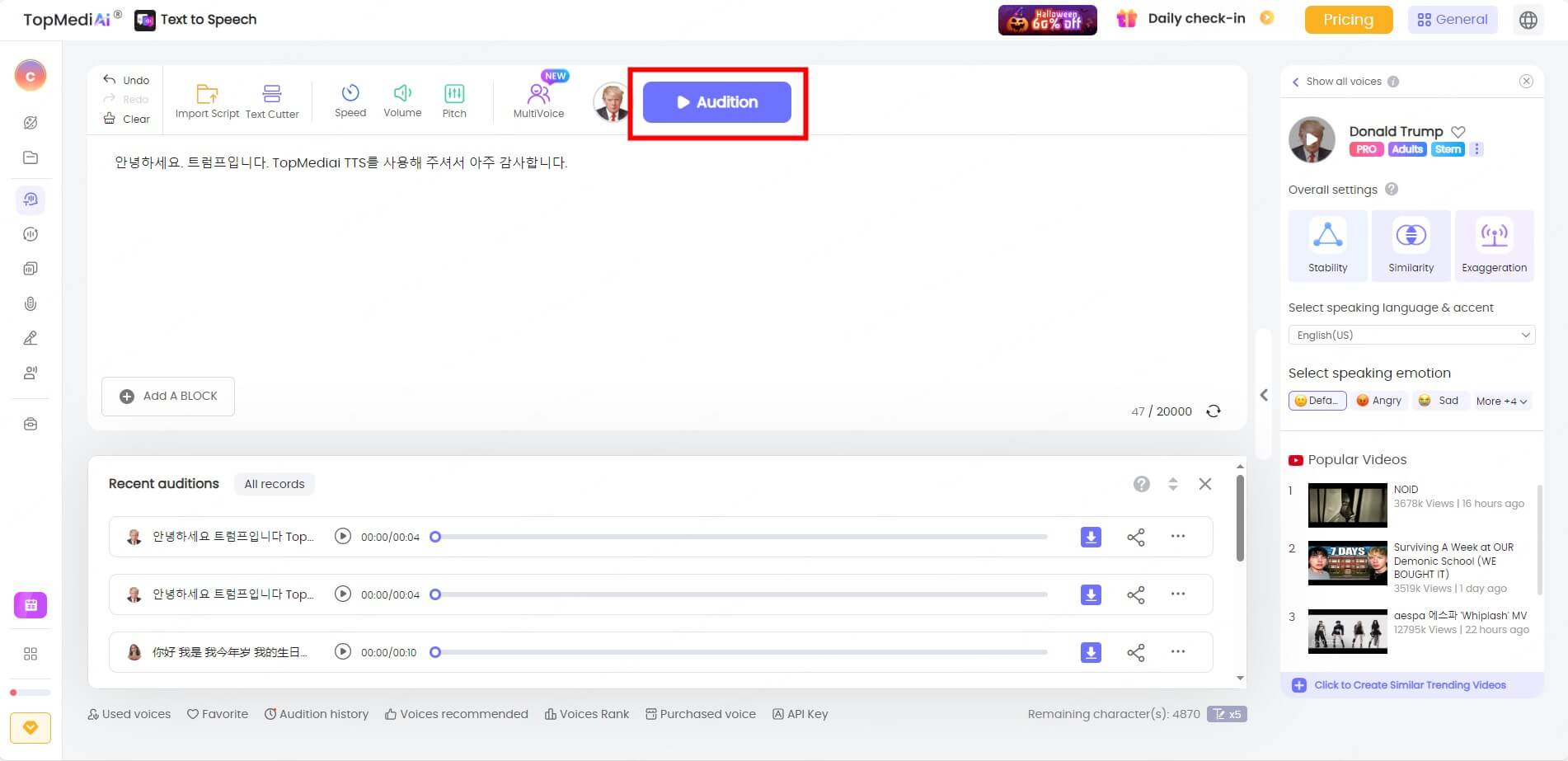The image size is (1568, 761).
Task: Close the voice settings panel
Action: click(1527, 81)
